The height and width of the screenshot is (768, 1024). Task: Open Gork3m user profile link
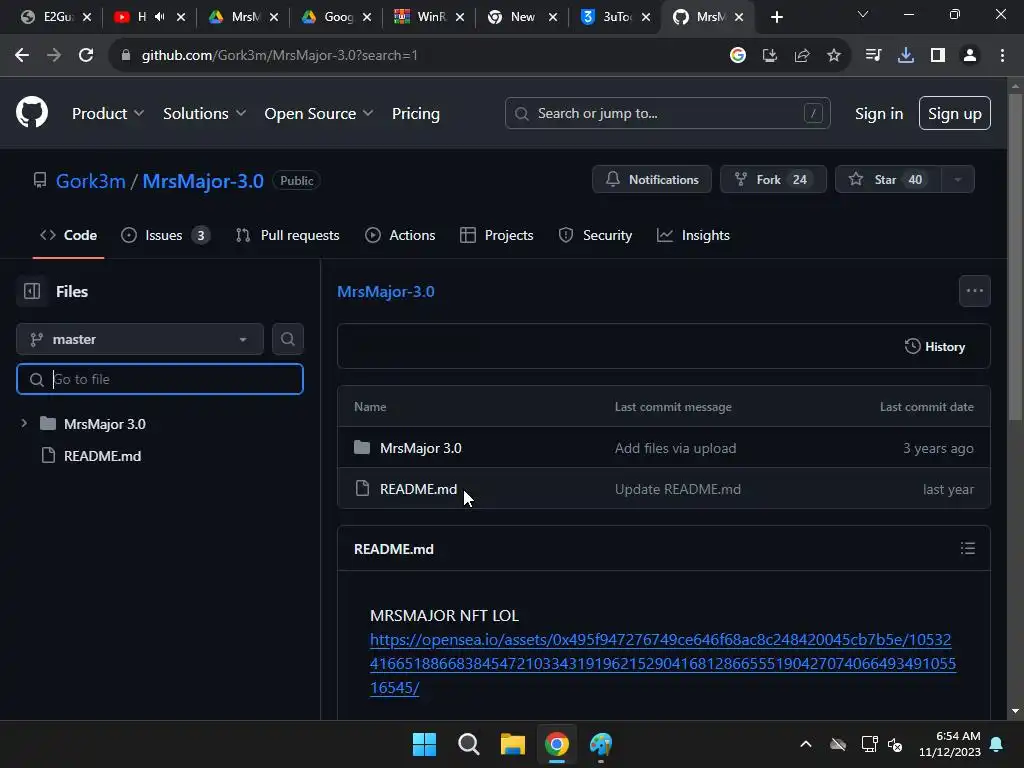tap(90, 181)
